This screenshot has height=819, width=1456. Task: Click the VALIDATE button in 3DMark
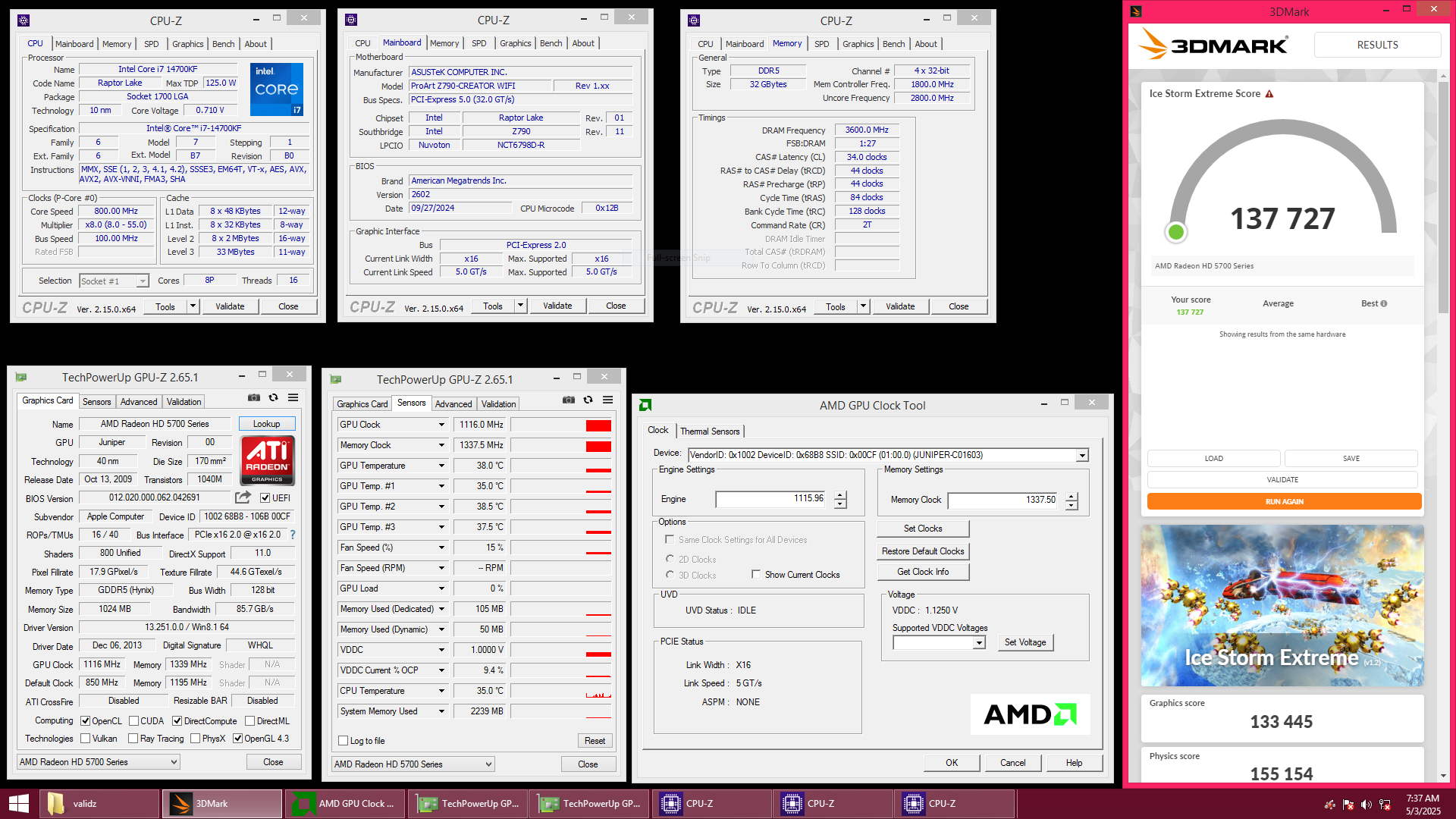(x=1282, y=479)
